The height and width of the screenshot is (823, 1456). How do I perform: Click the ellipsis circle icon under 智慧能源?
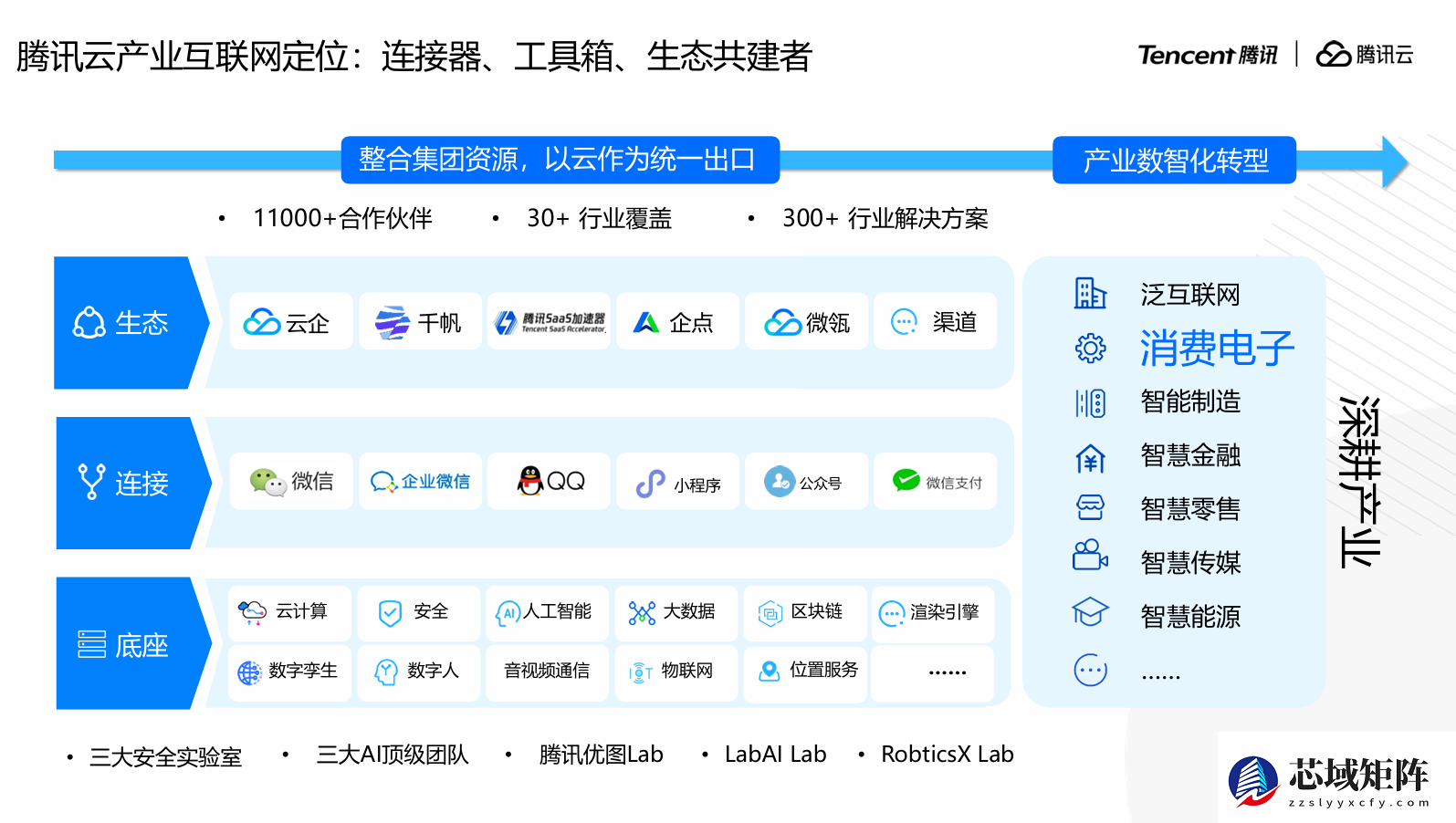tap(1090, 670)
